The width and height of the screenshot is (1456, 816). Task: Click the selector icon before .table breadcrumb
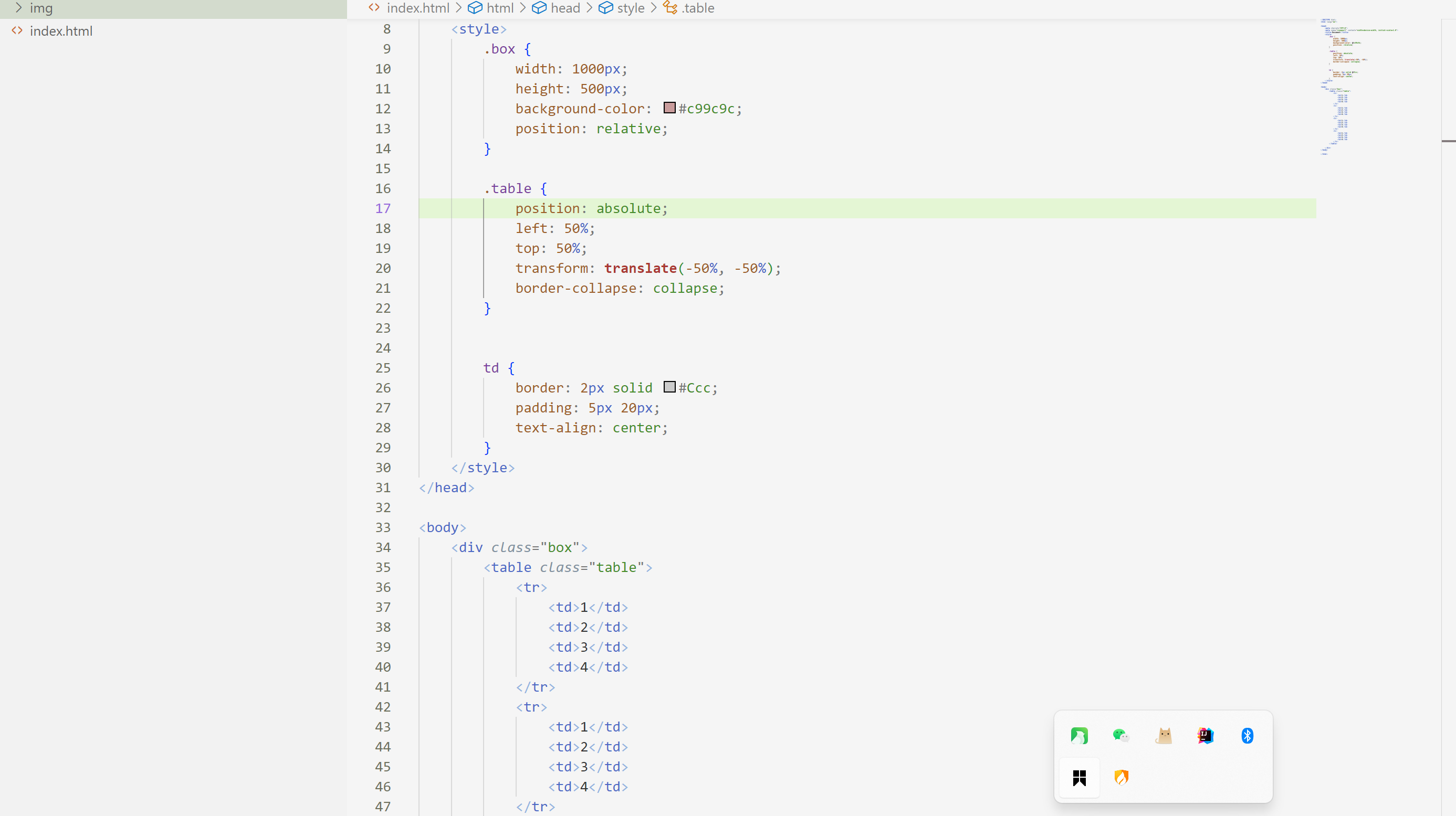coord(670,8)
